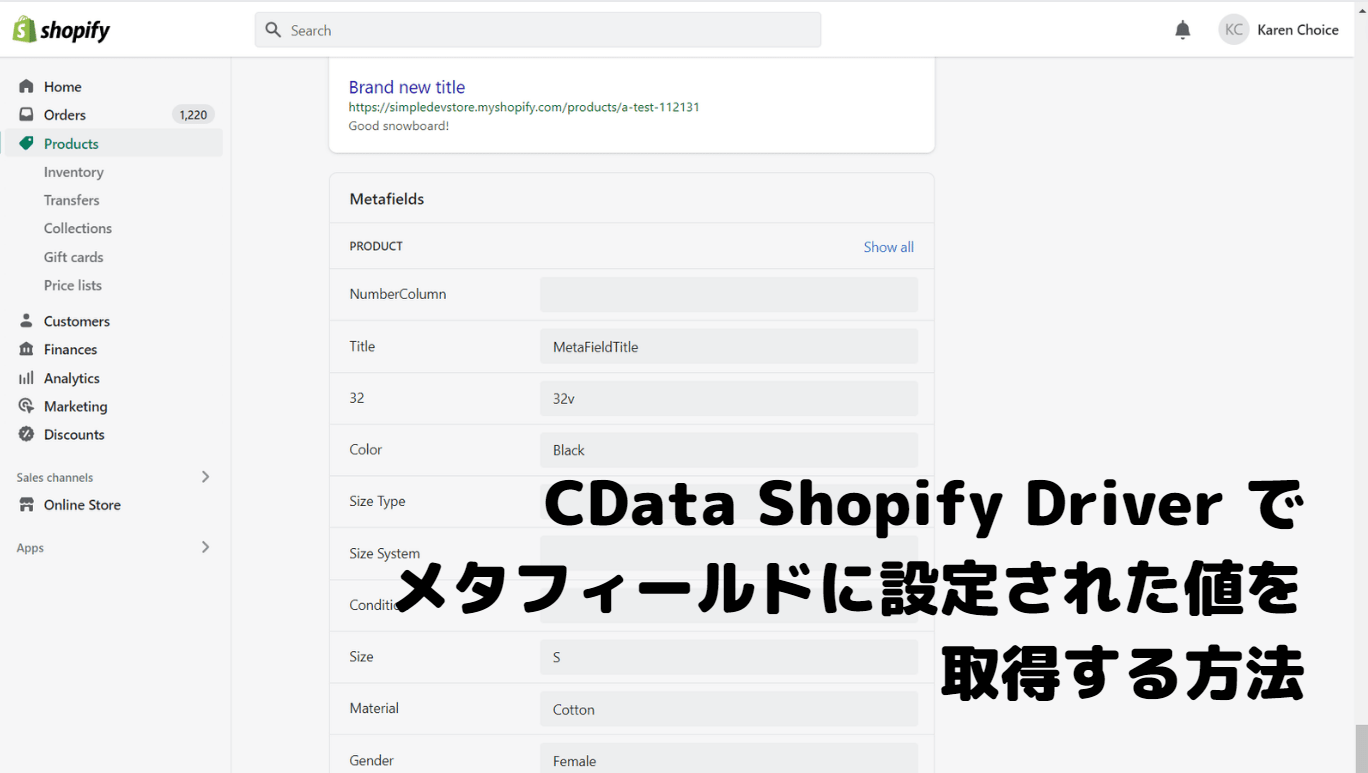This screenshot has height=773, width=1368.
Task: Click the Products tag icon
Action: click(26, 144)
